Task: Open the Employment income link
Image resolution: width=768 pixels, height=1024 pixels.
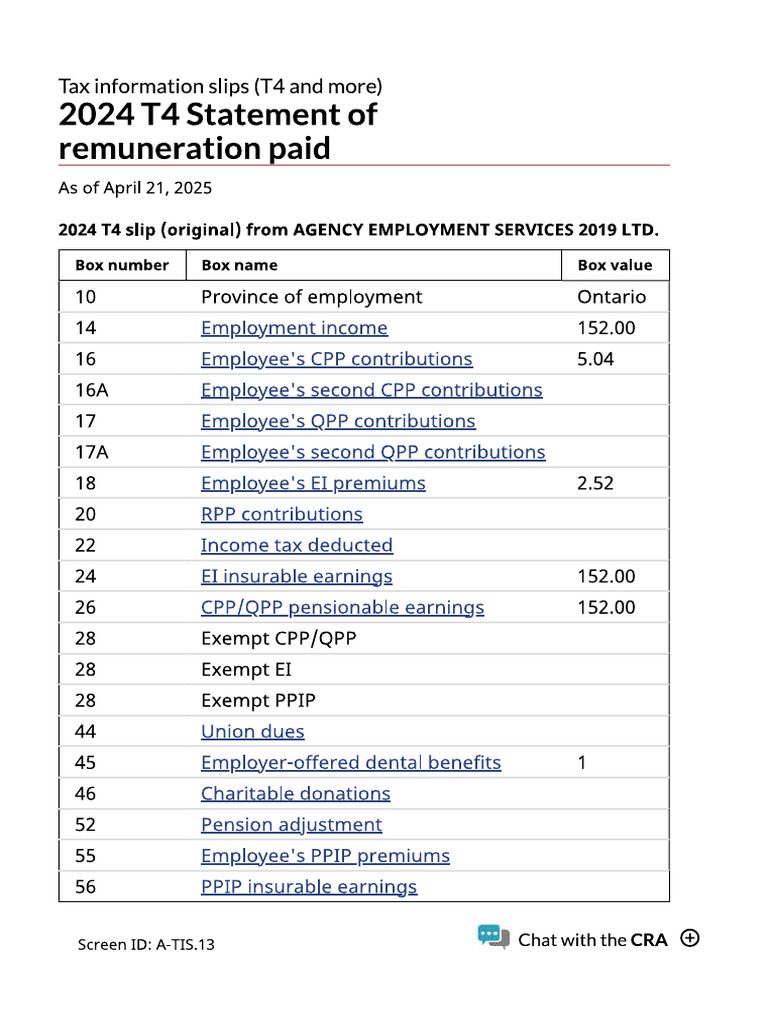Action: pyautogui.click(x=294, y=328)
